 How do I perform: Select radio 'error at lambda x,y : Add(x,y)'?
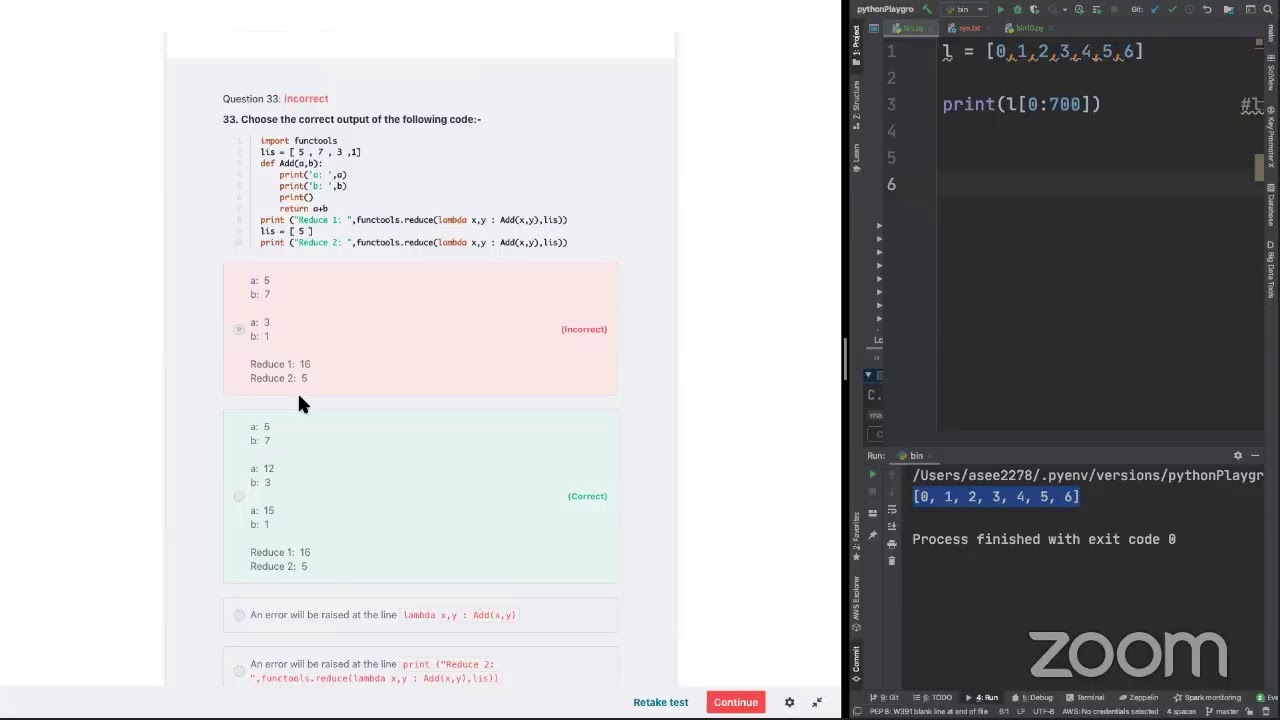(x=239, y=615)
